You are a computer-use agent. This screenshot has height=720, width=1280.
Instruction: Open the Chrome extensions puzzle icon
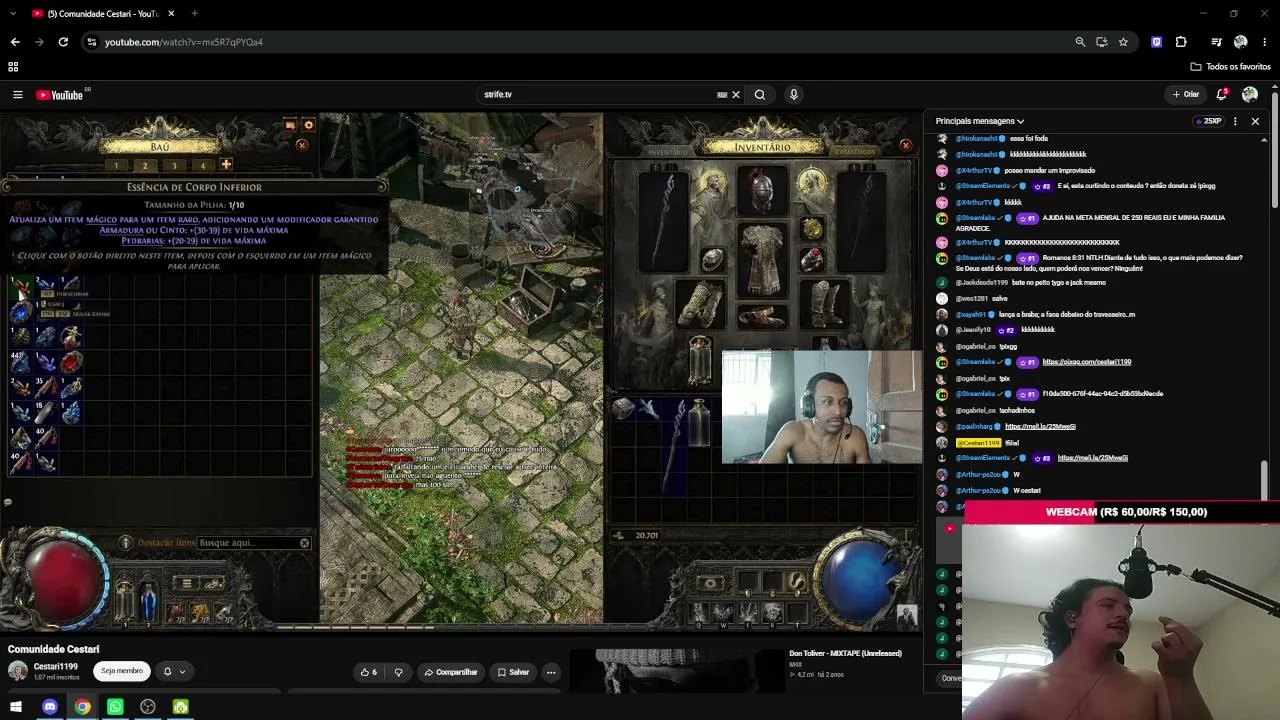click(1181, 42)
